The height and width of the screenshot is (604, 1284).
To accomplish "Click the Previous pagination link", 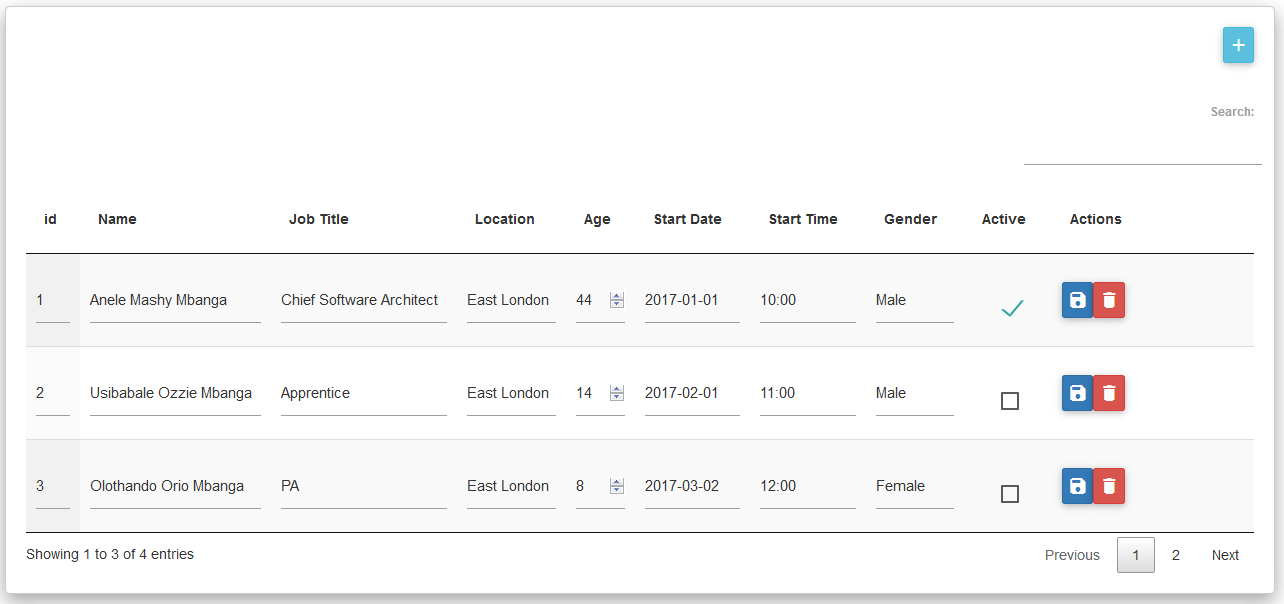I will [x=1072, y=555].
